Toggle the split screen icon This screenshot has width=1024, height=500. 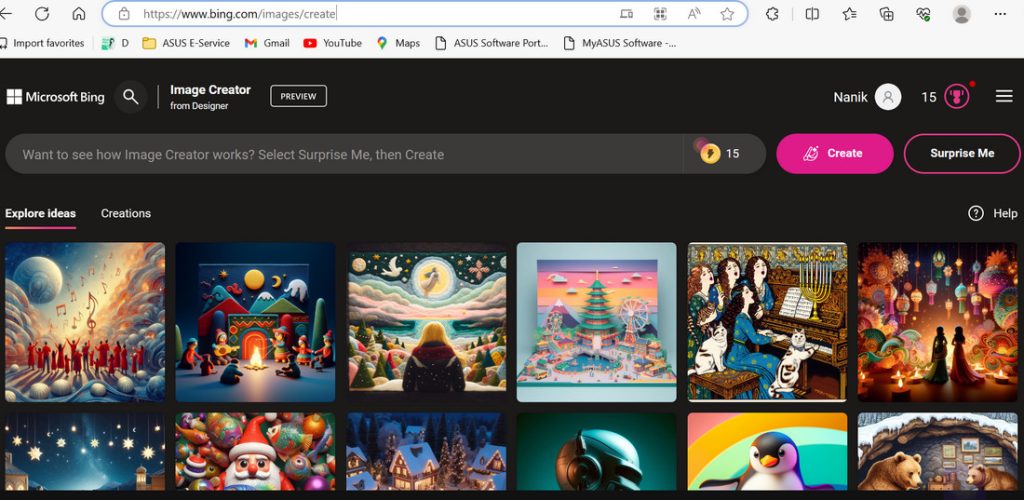click(x=812, y=14)
